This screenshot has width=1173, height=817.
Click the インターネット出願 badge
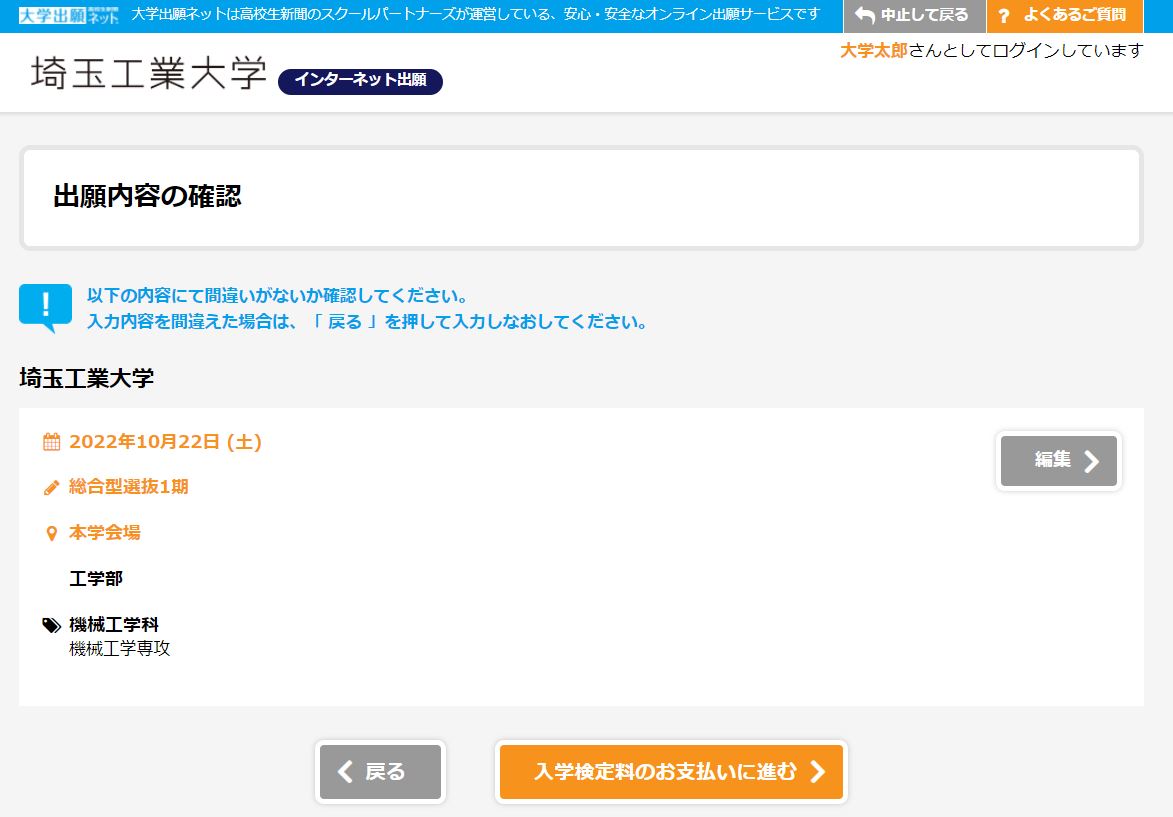(361, 81)
